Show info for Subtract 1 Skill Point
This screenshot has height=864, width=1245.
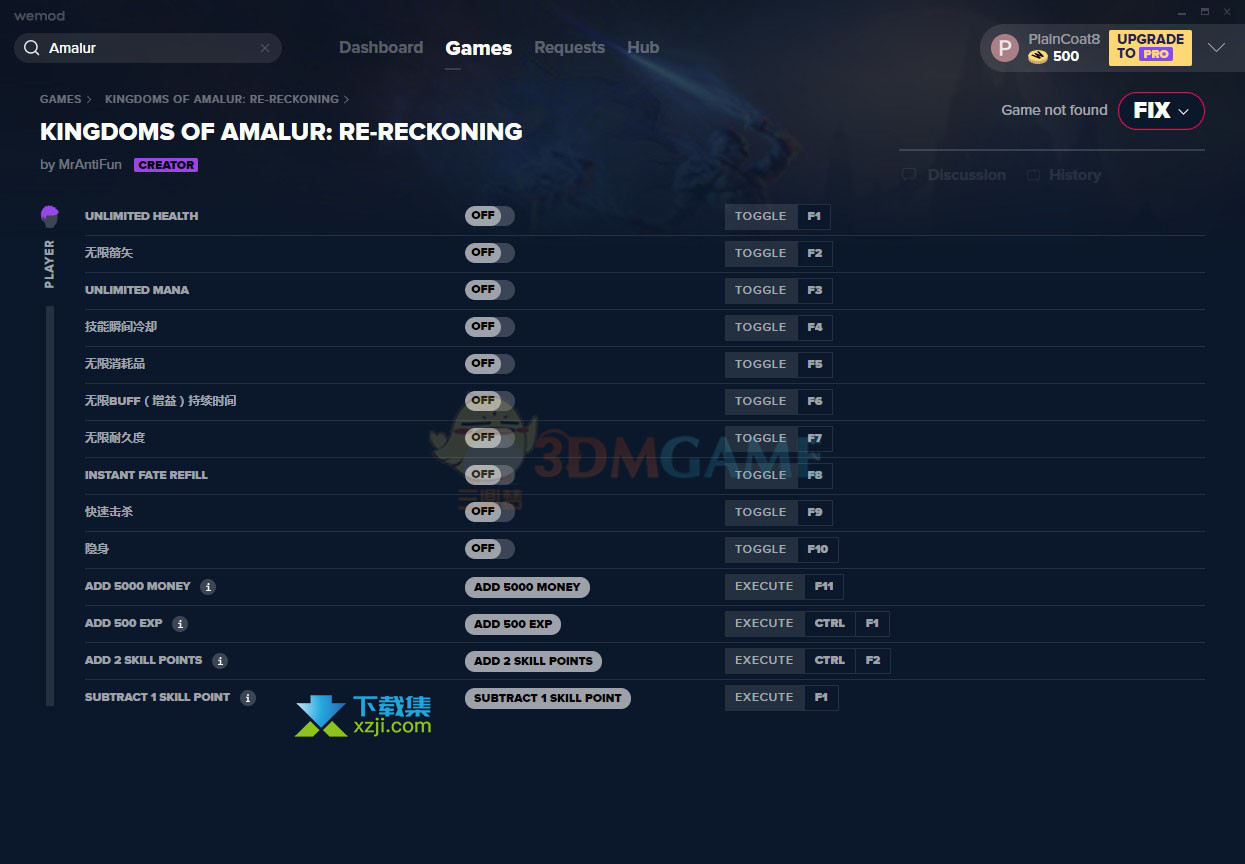pyautogui.click(x=248, y=698)
